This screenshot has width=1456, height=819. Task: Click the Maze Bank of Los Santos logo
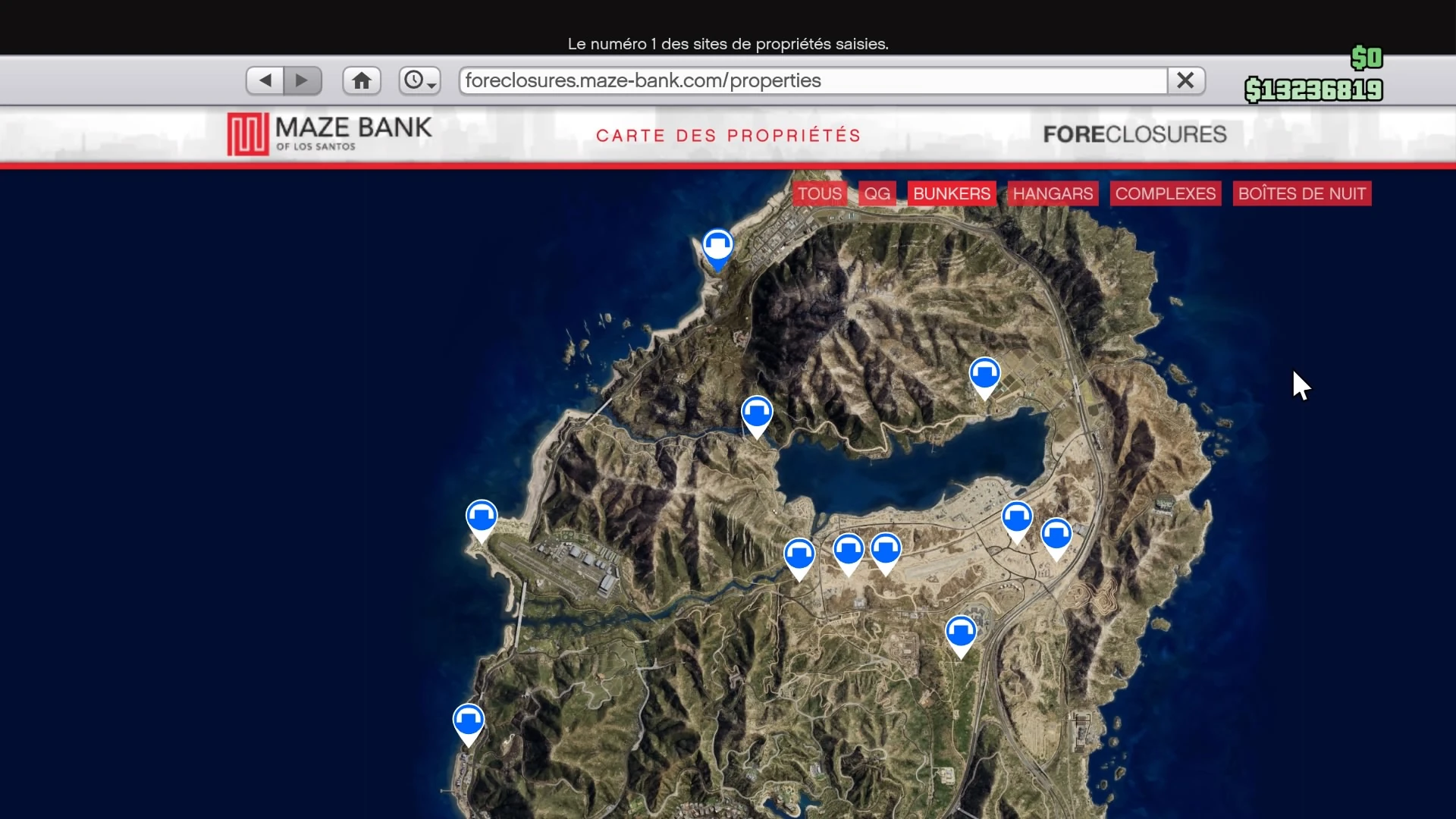(x=330, y=134)
